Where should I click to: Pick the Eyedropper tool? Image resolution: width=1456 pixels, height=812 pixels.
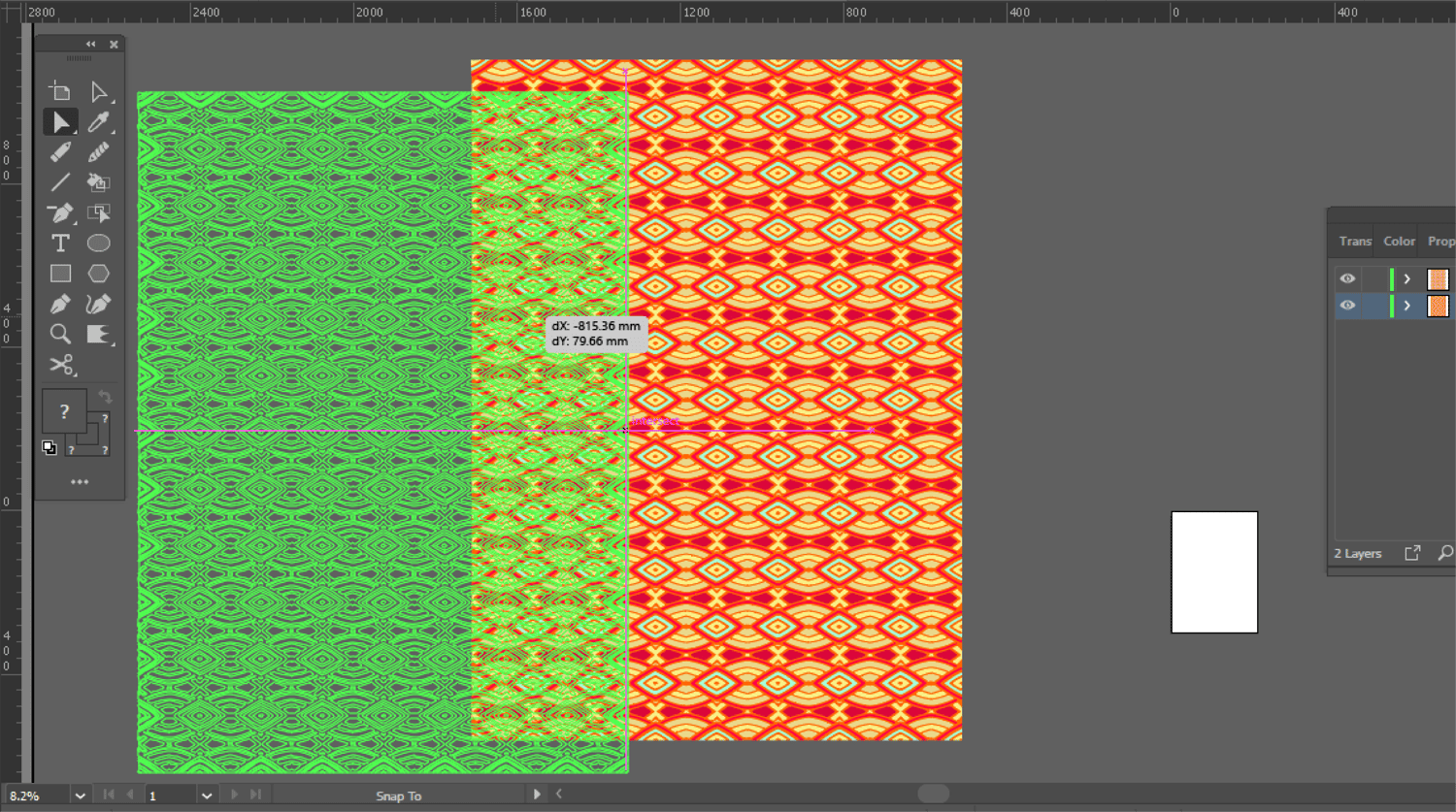pos(98,121)
